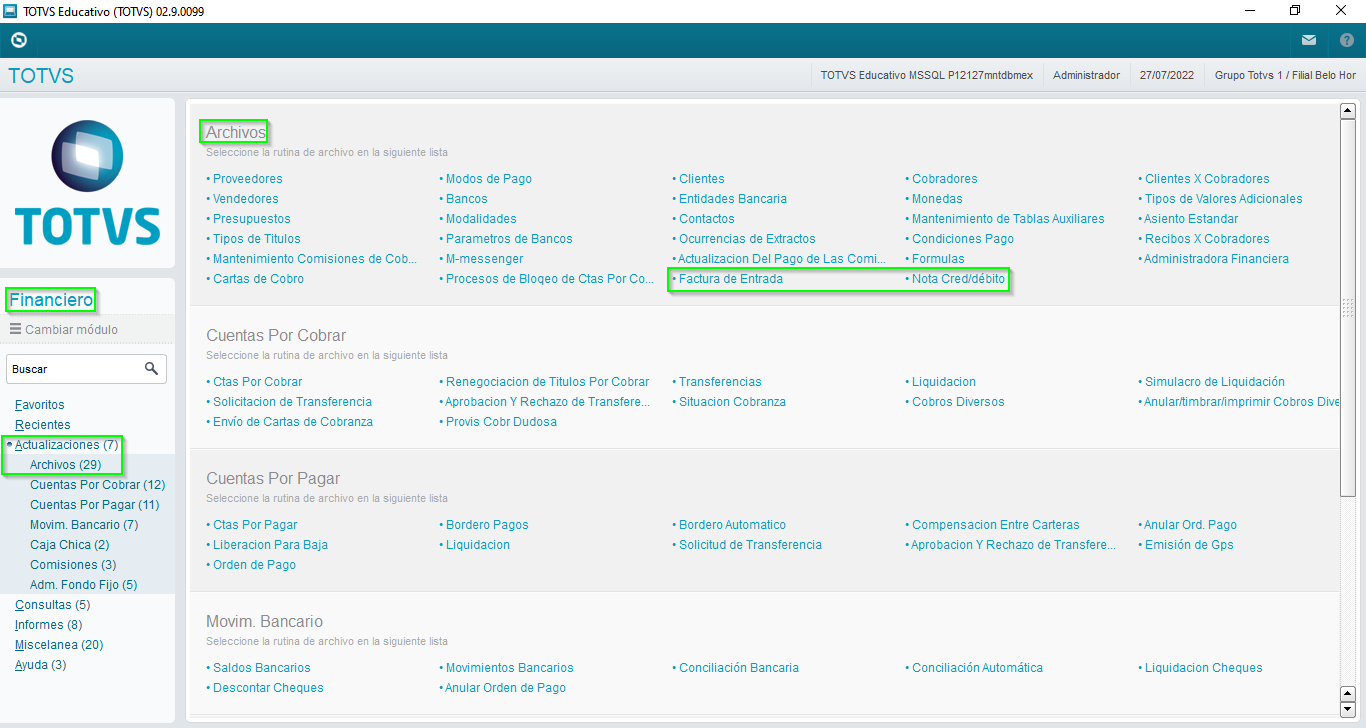Select Movim. Bancario (7) submenu

84,525
